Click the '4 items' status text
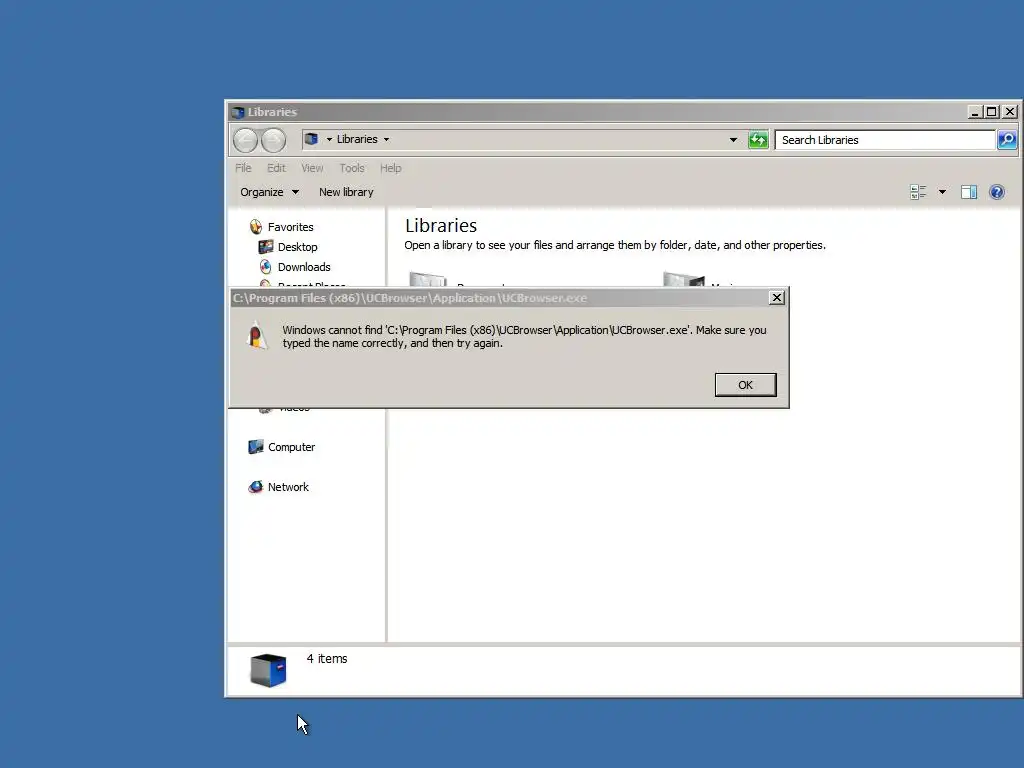The image size is (1024, 768). click(327, 659)
